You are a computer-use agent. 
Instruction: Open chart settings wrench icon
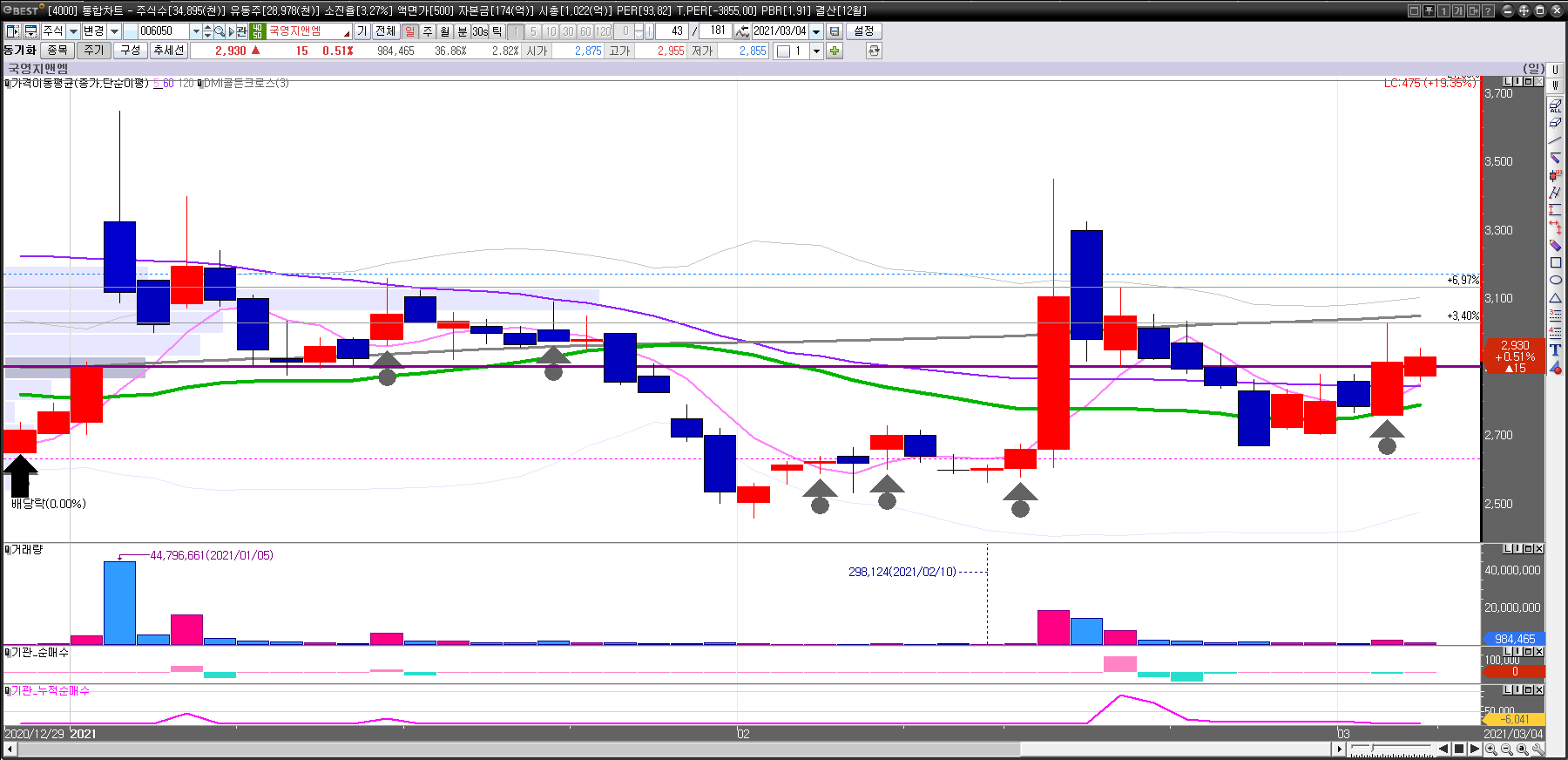[1538, 750]
